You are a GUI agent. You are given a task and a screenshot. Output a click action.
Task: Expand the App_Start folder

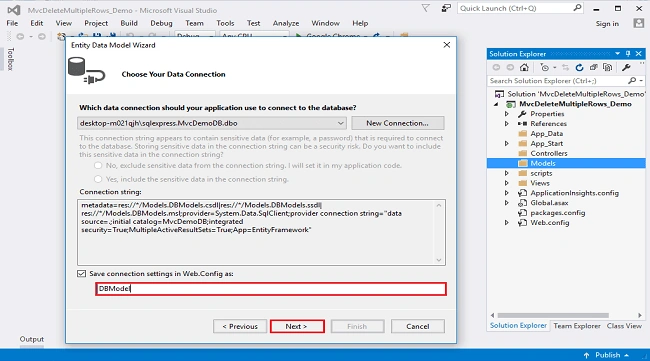[507, 143]
